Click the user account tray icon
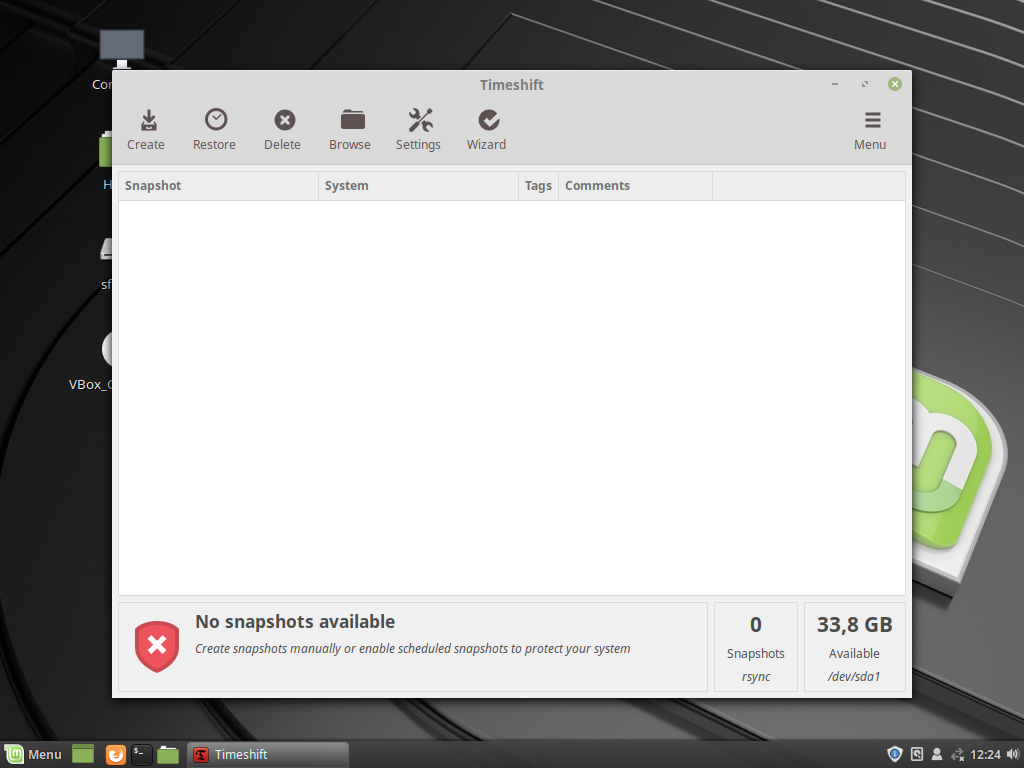 tap(936, 754)
